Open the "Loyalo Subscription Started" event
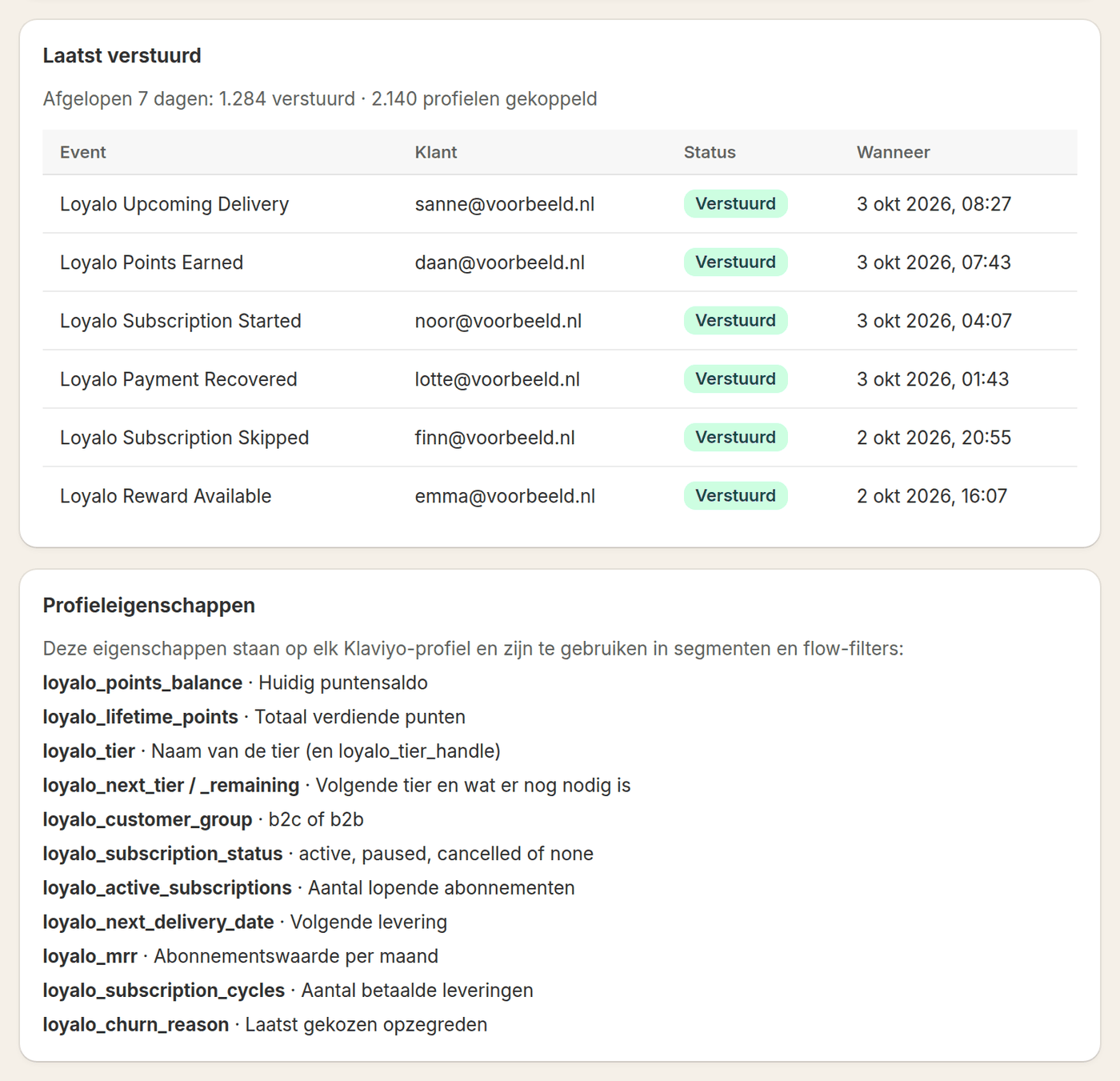Screen dimensions: 1120x1081 coord(181,321)
